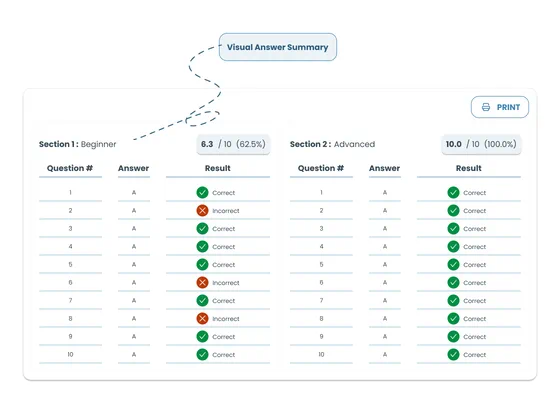Click the Correct text for Advanced question 1
Screen dimensions: 560x400
coord(475,193)
